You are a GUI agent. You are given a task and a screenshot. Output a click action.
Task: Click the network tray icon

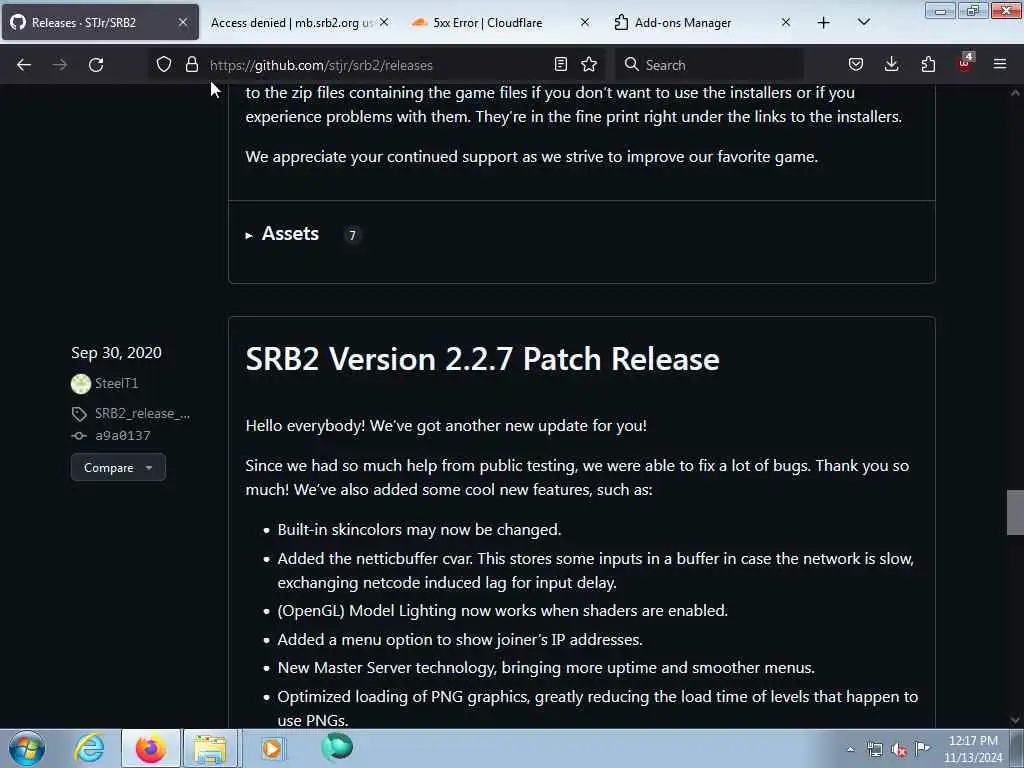pyautogui.click(x=875, y=750)
